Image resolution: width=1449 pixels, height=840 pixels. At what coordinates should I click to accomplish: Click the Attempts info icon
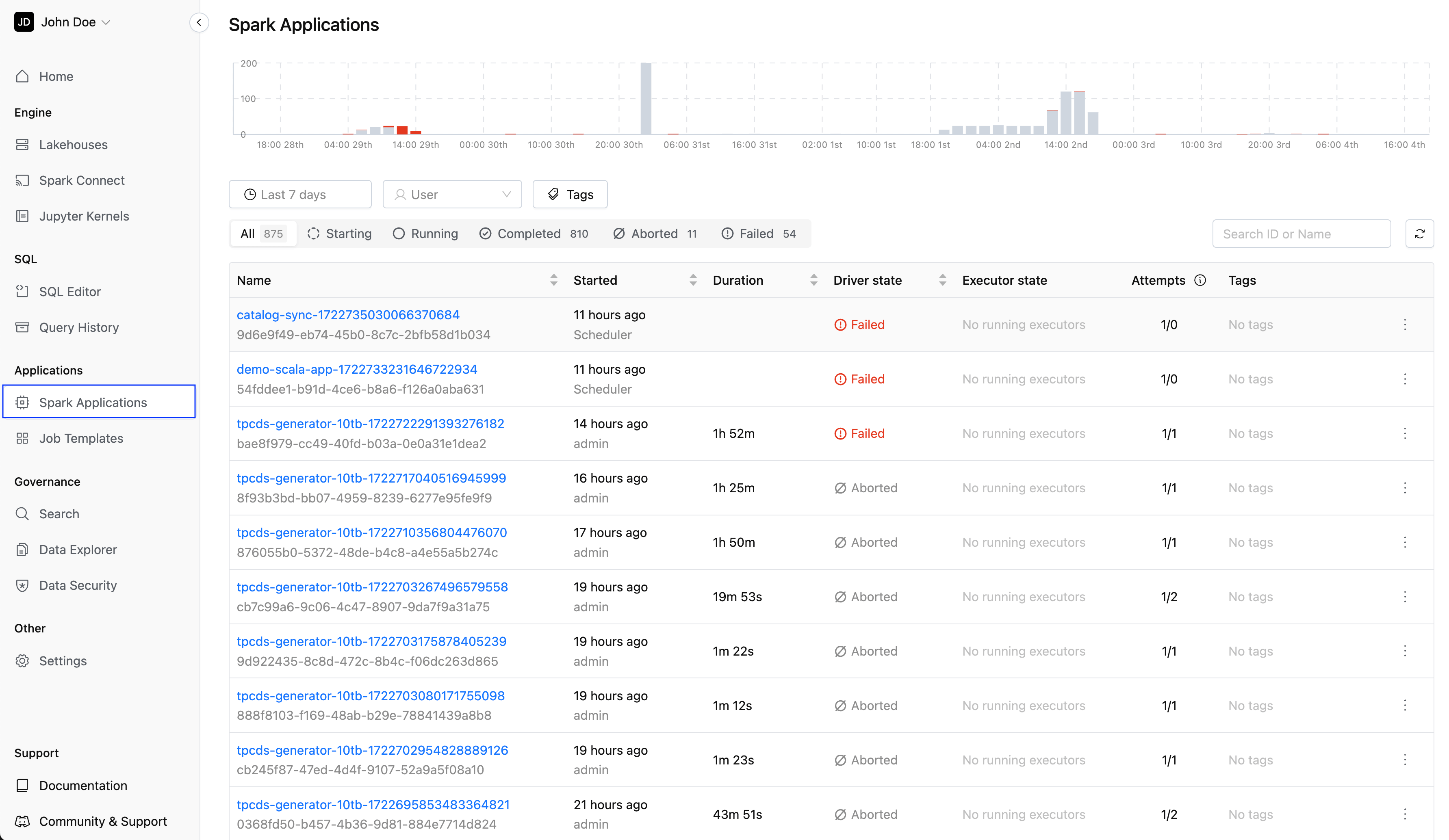click(x=1200, y=280)
